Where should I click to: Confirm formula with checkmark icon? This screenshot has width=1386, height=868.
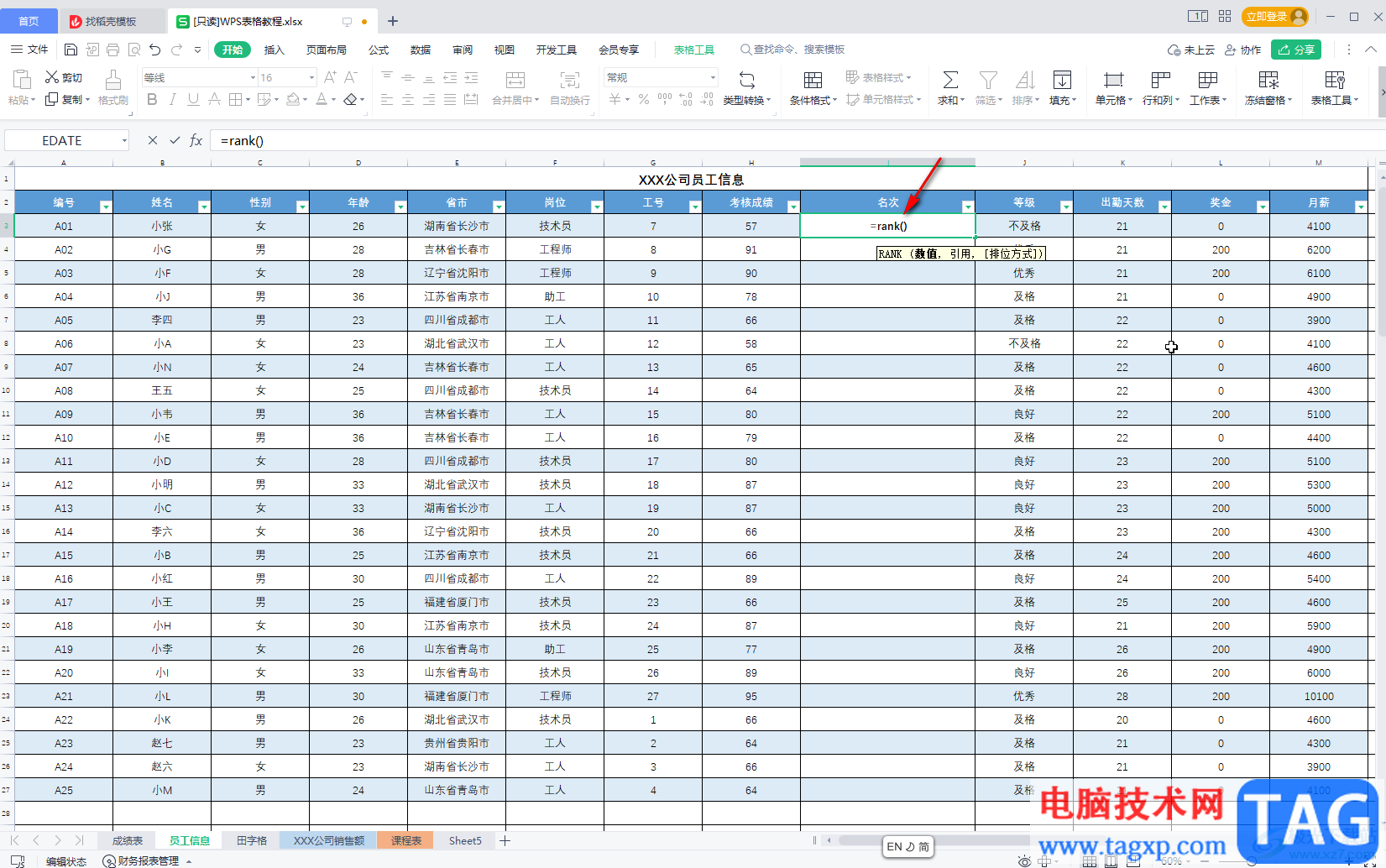point(175,140)
